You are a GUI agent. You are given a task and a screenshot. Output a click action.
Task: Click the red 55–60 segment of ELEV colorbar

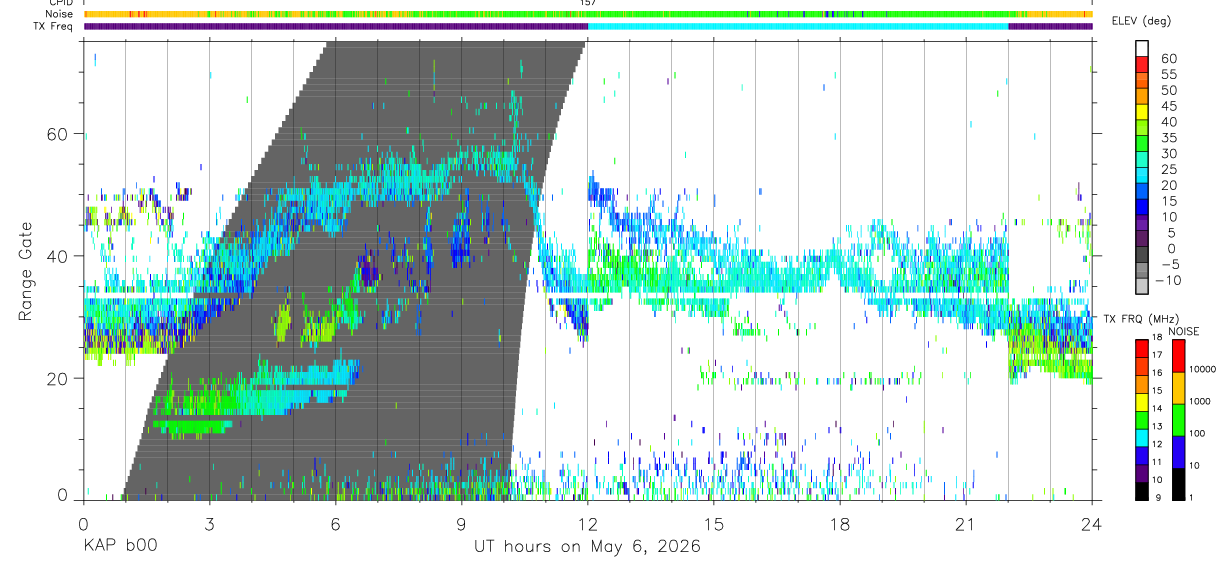[1141, 64]
